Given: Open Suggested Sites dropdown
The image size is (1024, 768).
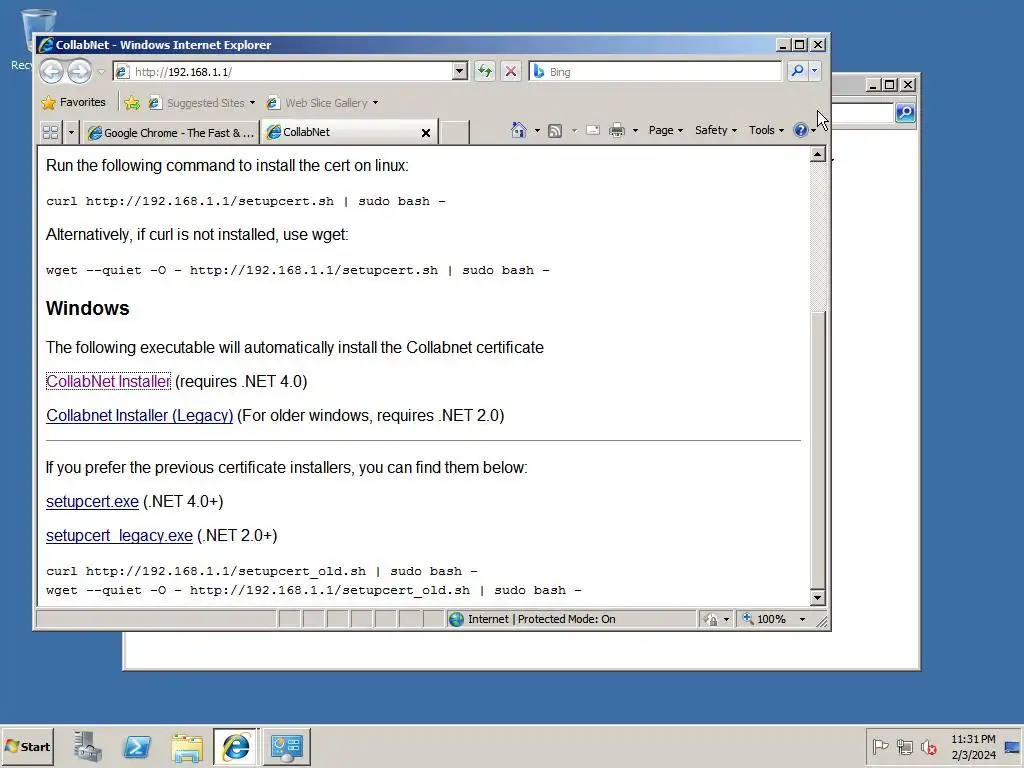Looking at the screenshot, I should (x=202, y=103).
